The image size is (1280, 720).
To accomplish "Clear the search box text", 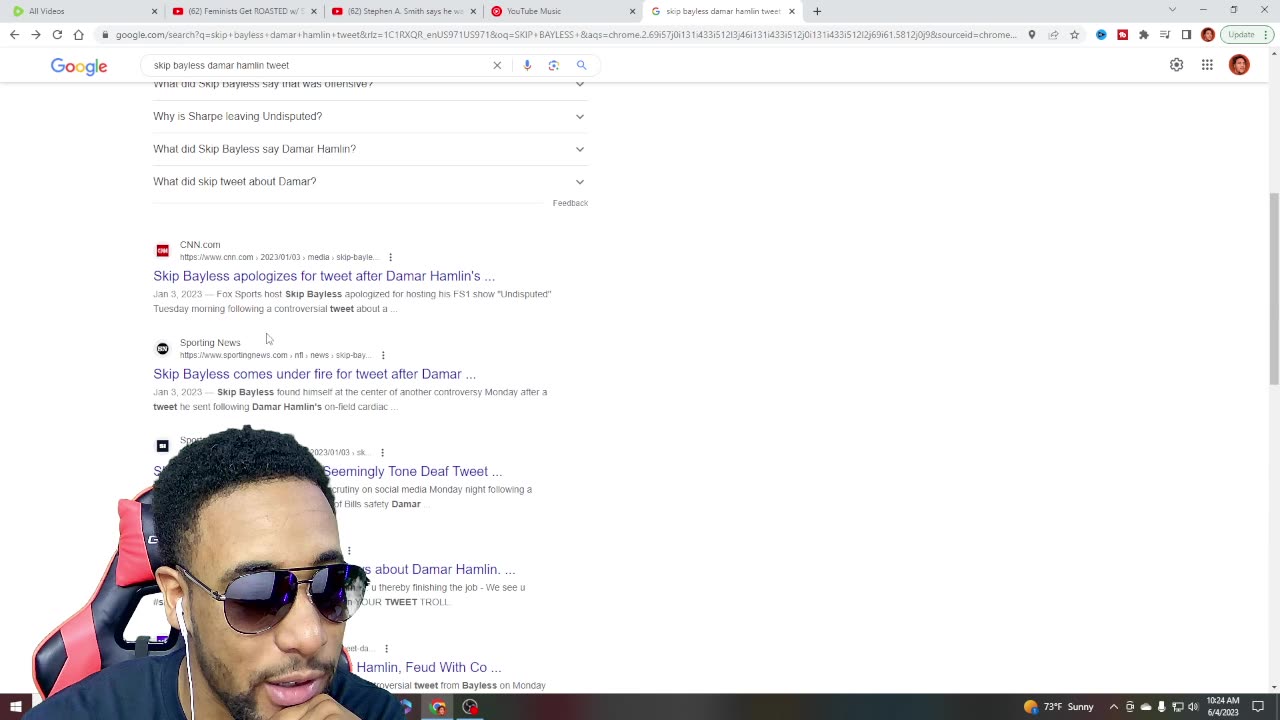I will 497,65.
